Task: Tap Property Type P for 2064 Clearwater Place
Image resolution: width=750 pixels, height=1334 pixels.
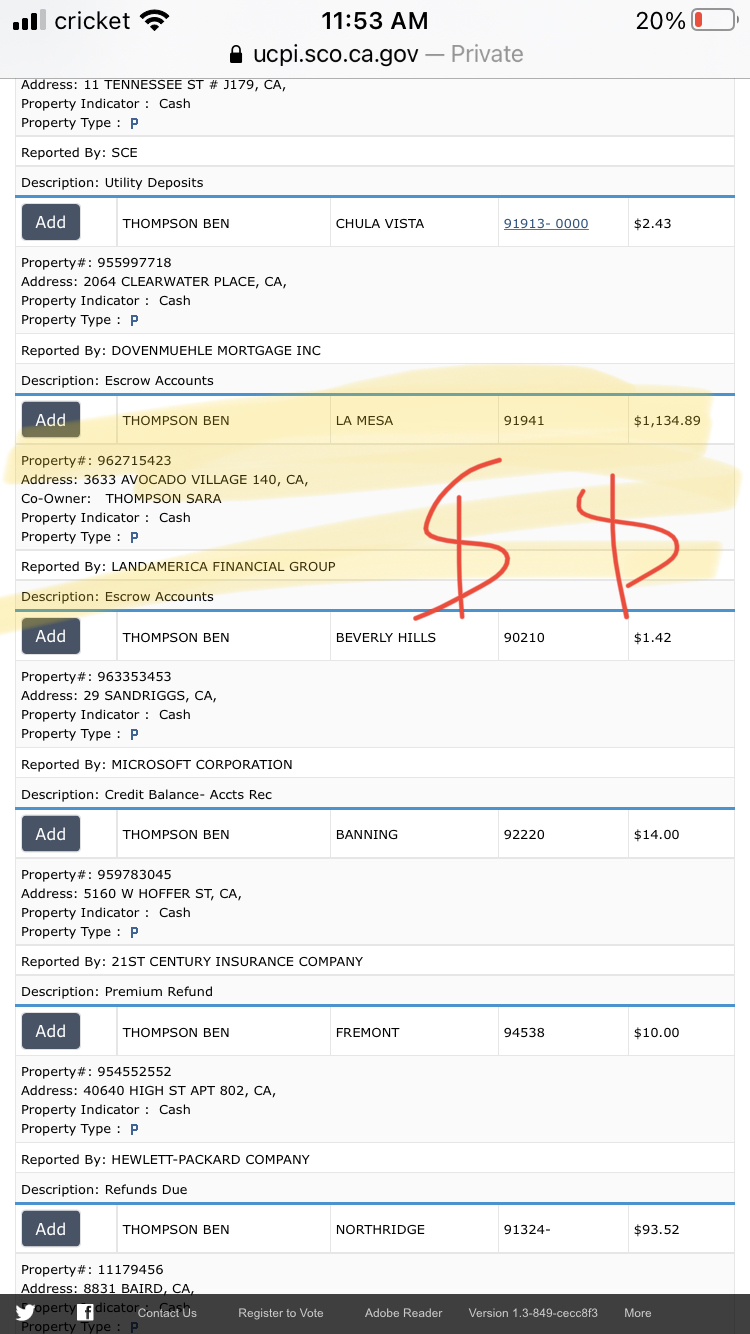Action: click(134, 320)
